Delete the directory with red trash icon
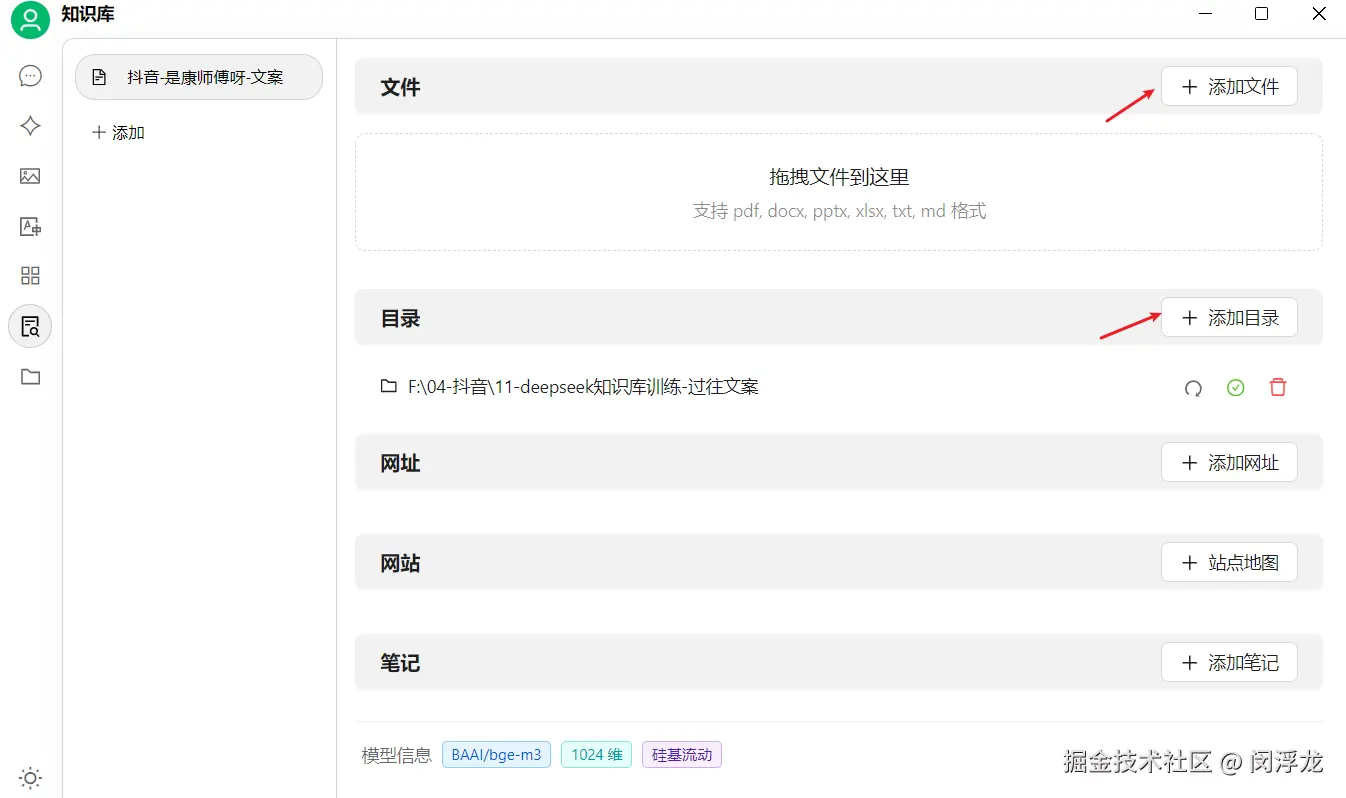The image size is (1346, 798). pyautogui.click(x=1278, y=388)
